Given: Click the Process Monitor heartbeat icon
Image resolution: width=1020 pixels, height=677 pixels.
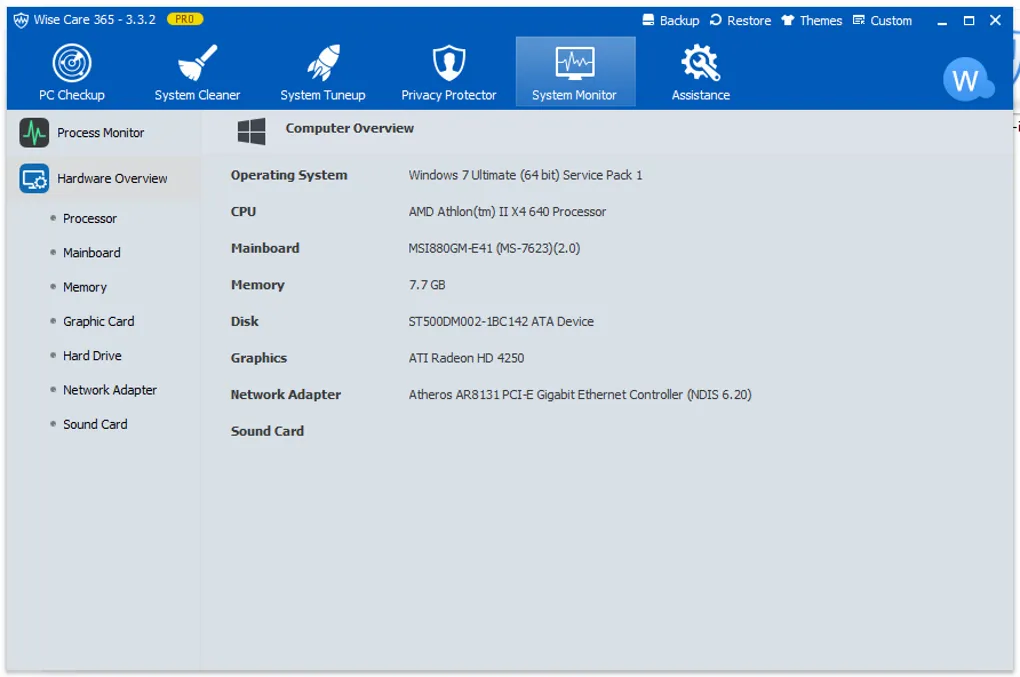Looking at the screenshot, I should 34,133.
